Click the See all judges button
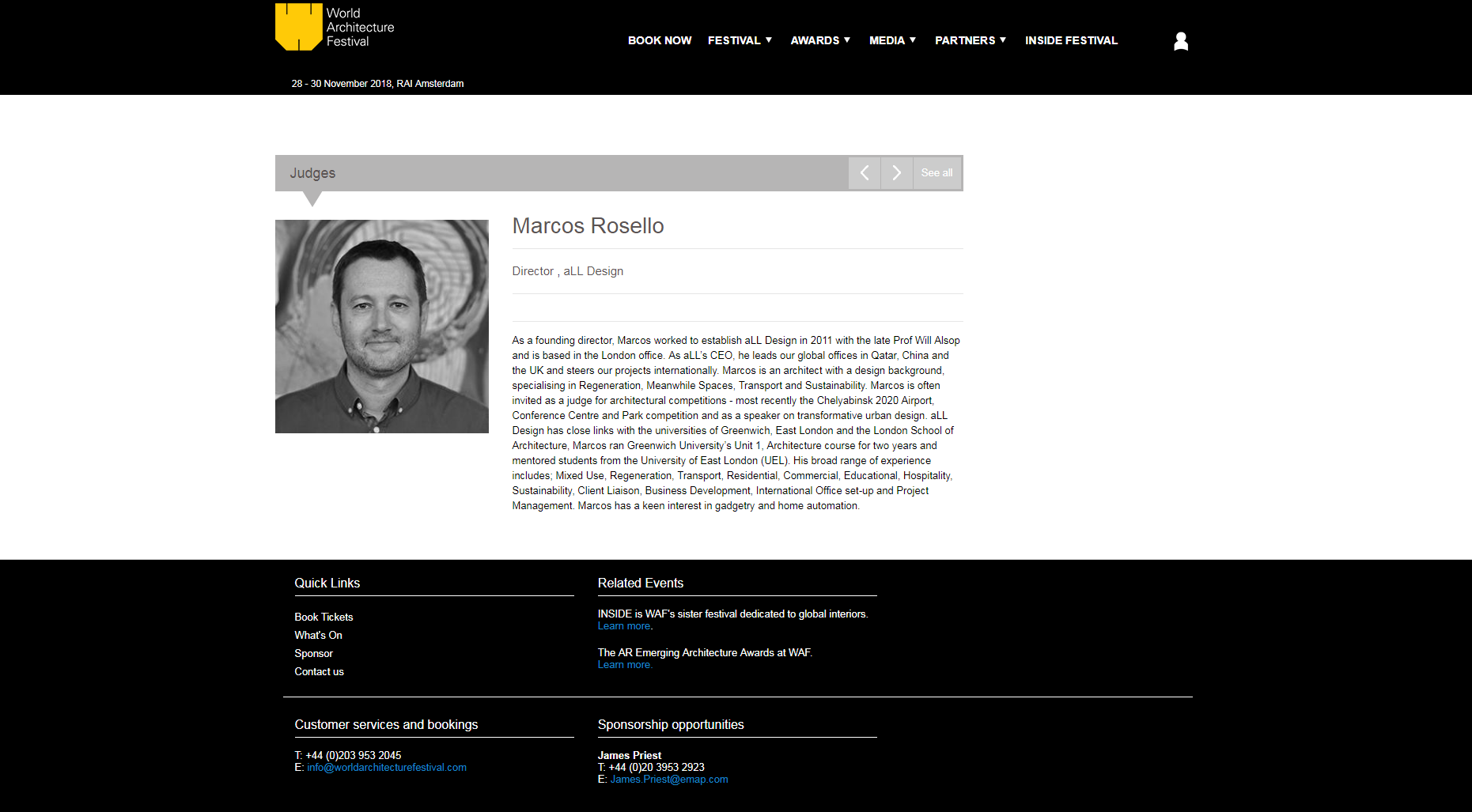Image resolution: width=1472 pixels, height=812 pixels. tap(937, 173)
